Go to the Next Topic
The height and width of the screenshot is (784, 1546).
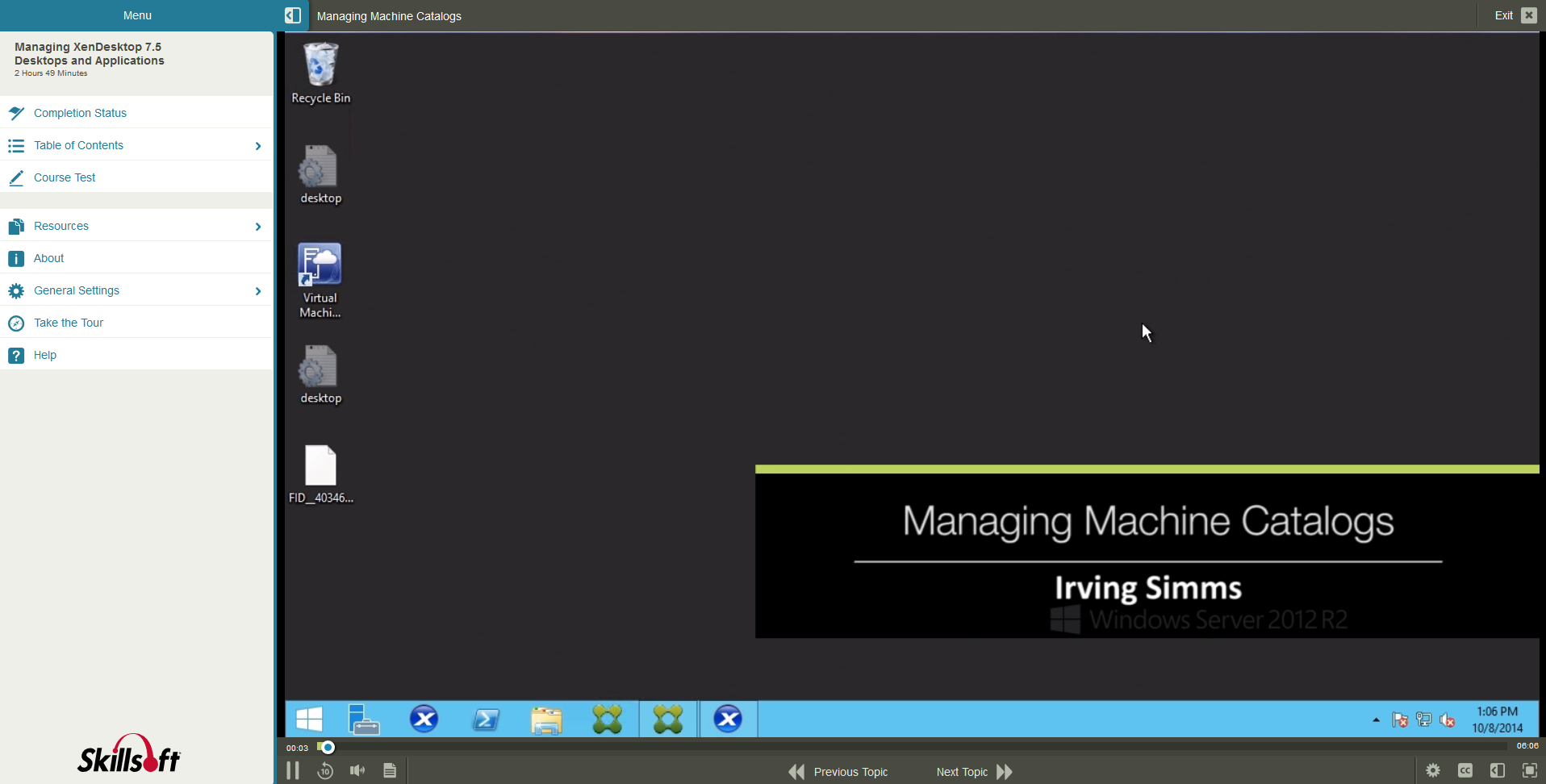click(962, 771)
